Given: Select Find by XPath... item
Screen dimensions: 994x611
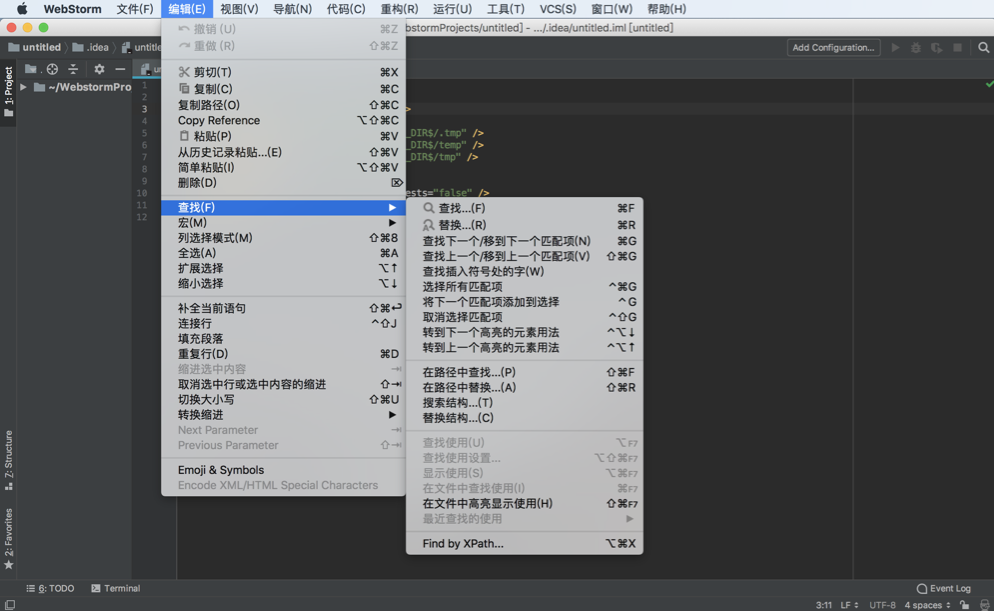Looking at the screenshot, I should [524, 543].
